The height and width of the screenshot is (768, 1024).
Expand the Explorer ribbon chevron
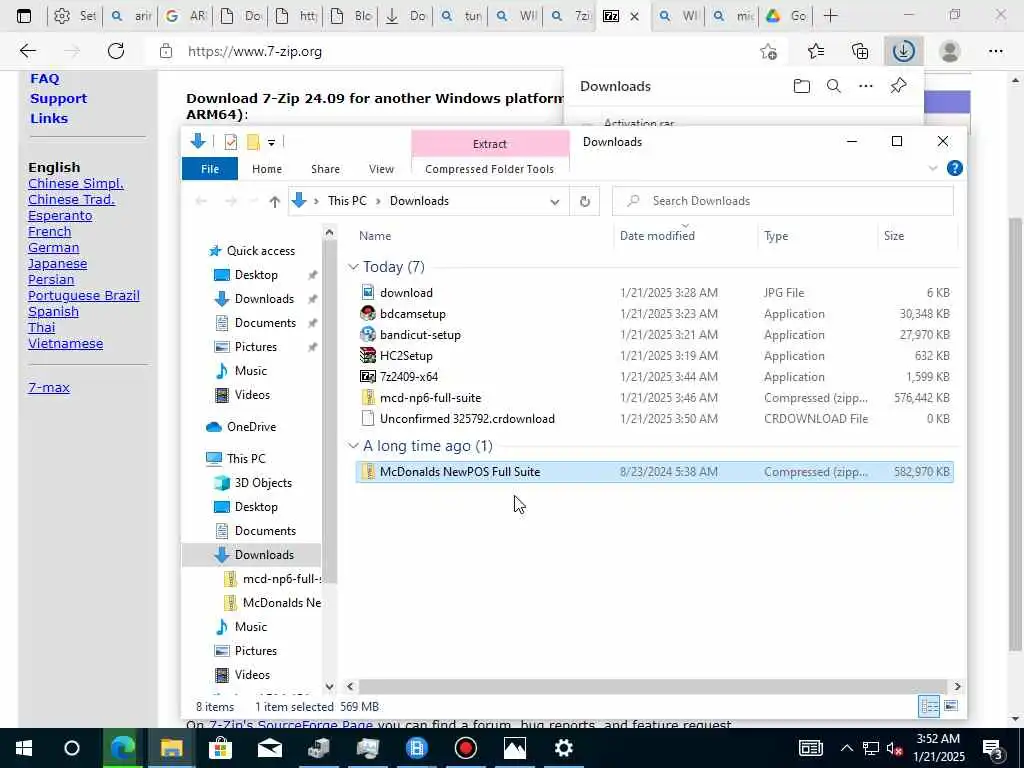[x=933, y=168]
